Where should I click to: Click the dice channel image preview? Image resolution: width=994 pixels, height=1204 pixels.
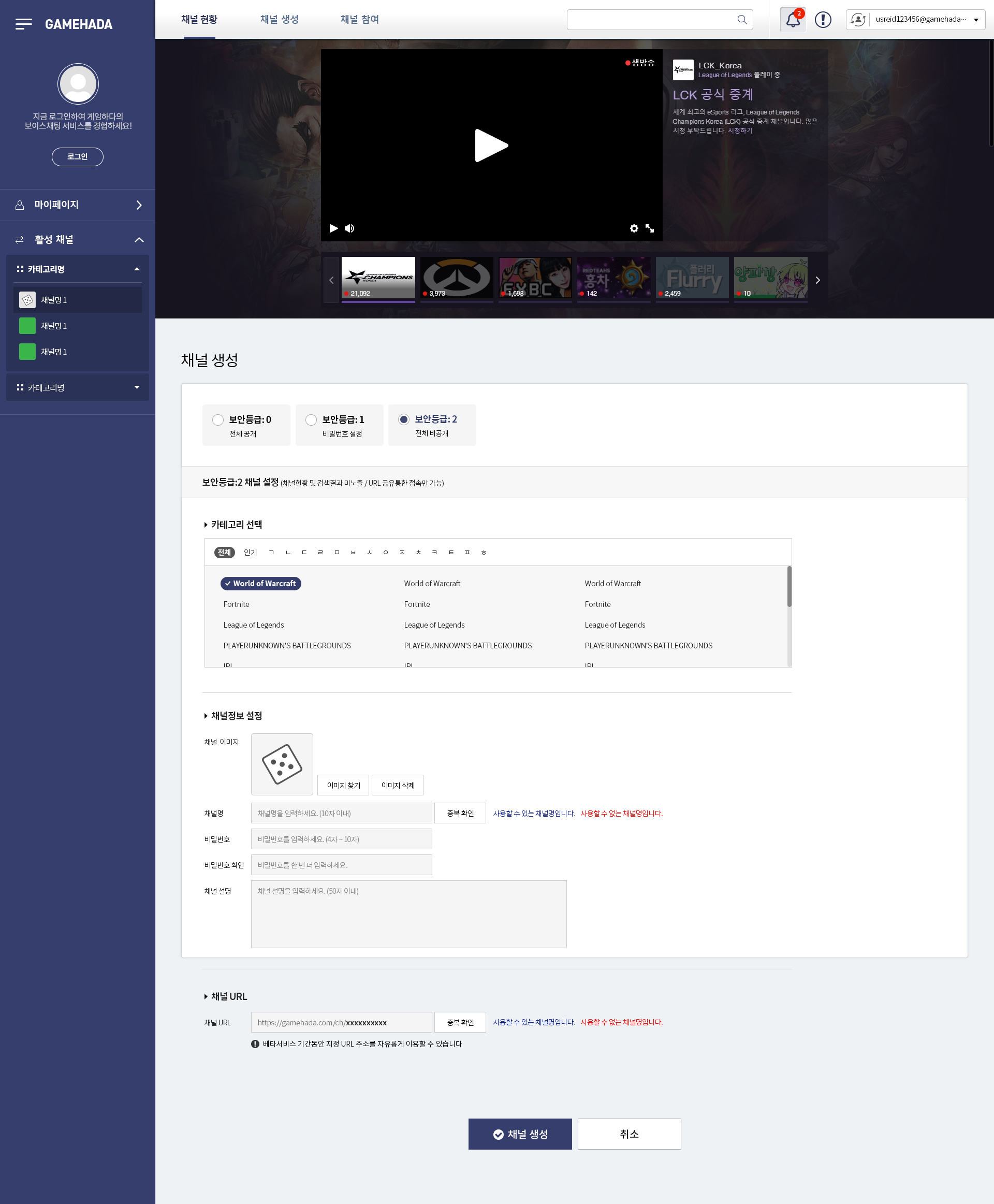(282, 764)
